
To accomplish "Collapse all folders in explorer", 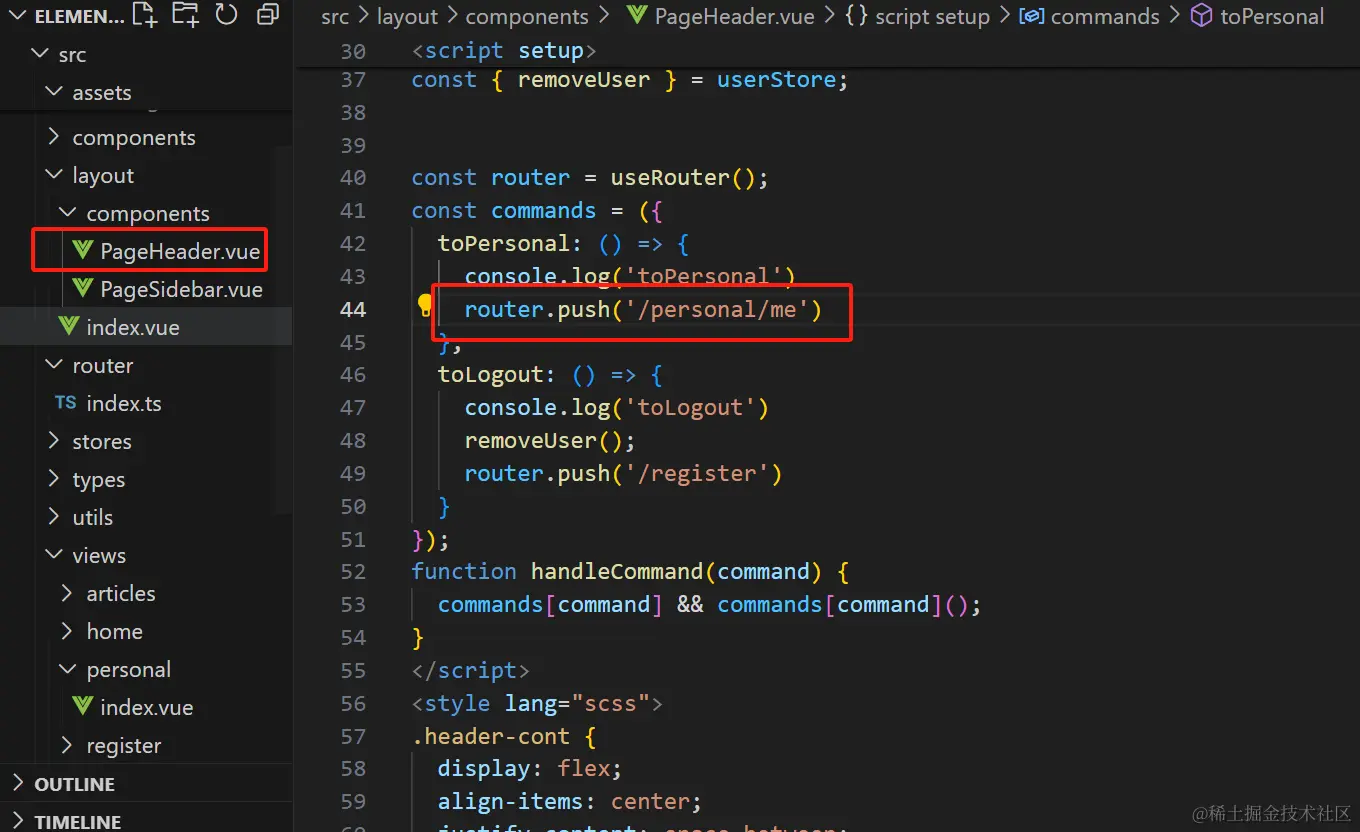I will pos(268,15).
